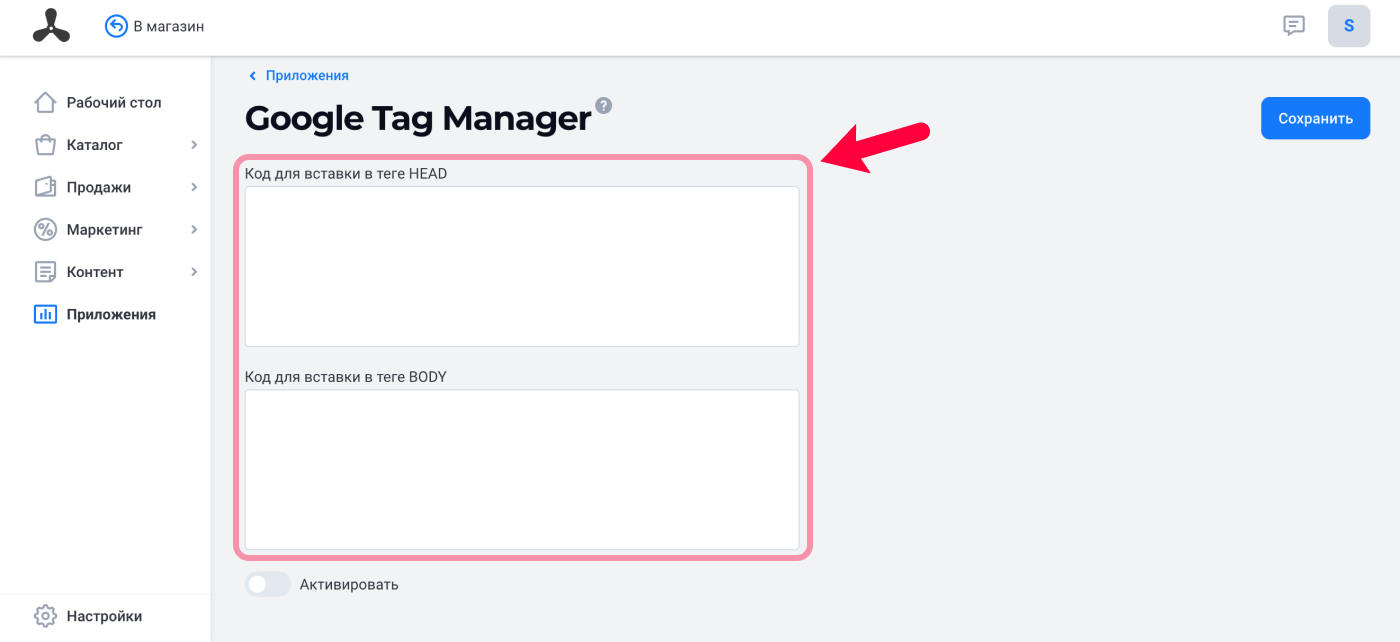The width and height of the screenshot is (1400, 642).
Task: Open the chat messages icon
Action: tap(1294, 26)
